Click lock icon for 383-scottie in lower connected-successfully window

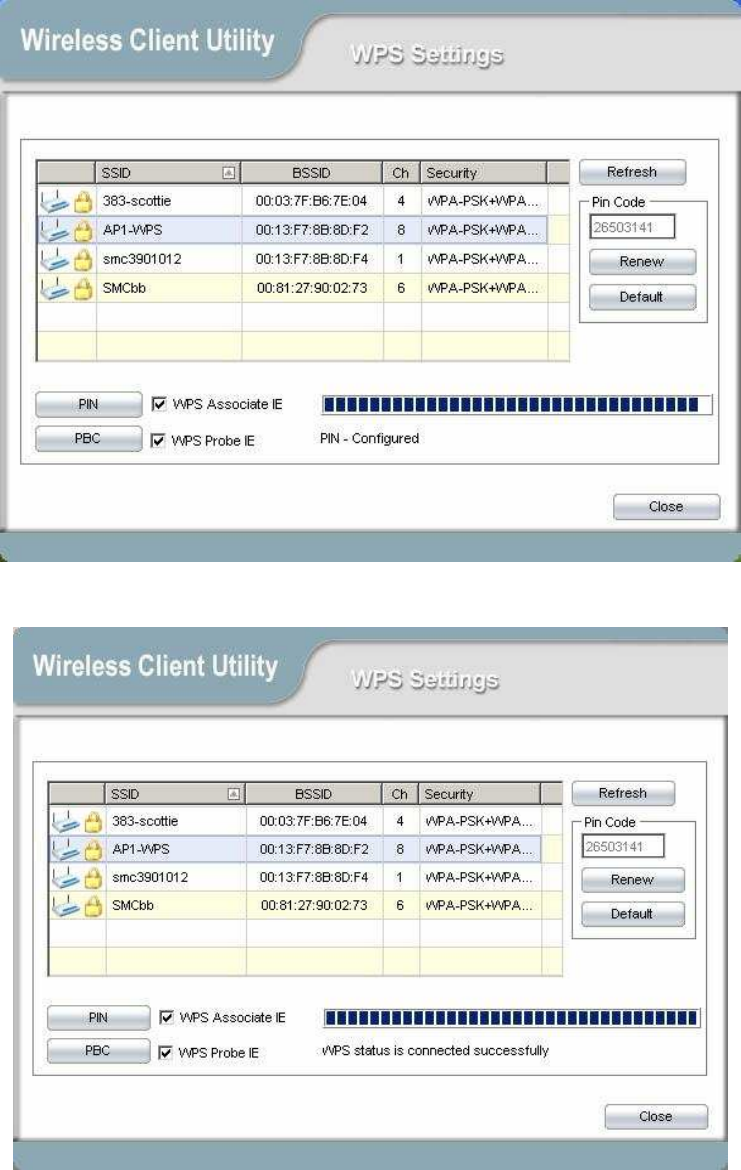93,822
